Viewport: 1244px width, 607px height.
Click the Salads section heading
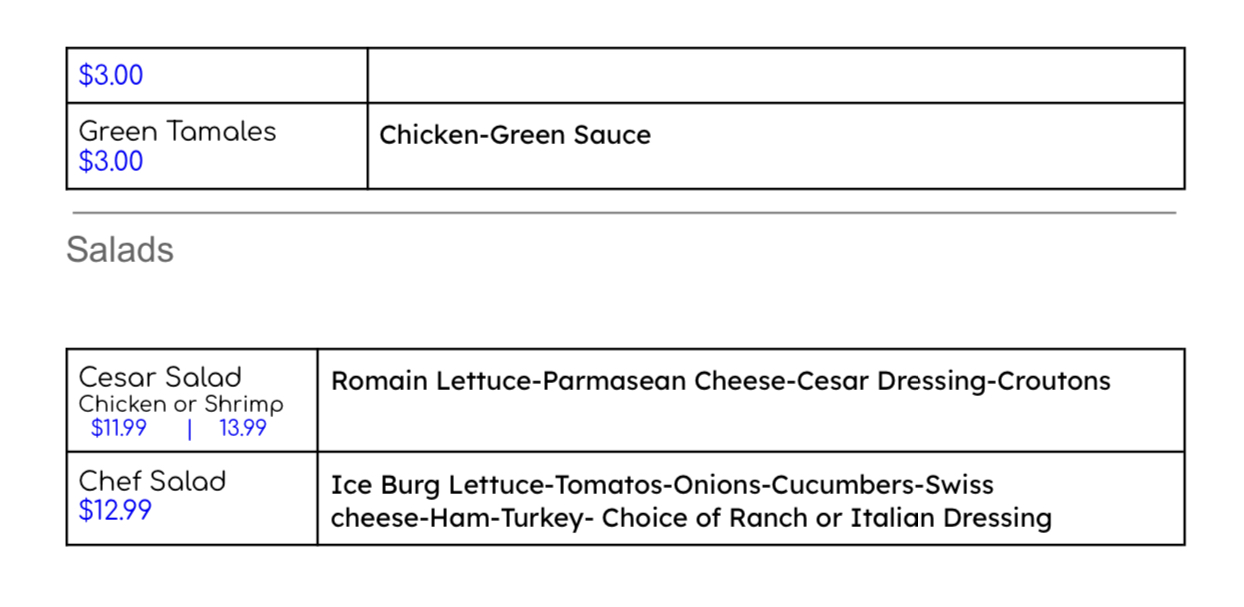(x=120, y=250)
